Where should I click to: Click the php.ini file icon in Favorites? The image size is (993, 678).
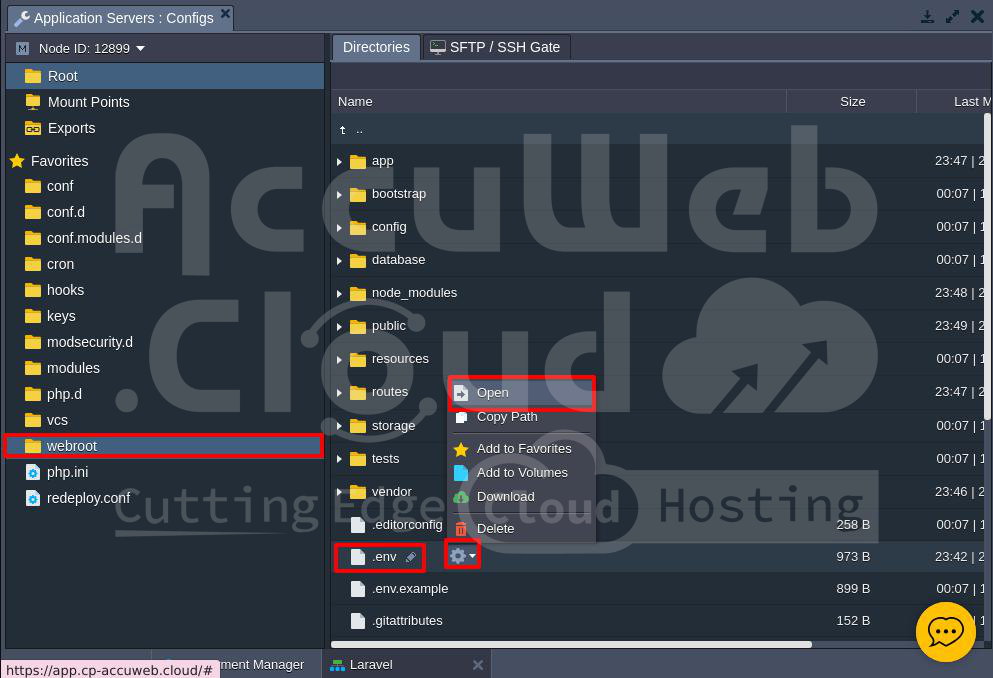pyautogui.click(x=33, y=472)
